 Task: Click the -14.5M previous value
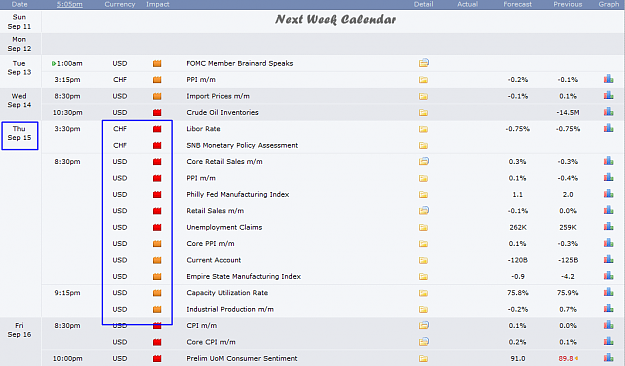568,112
